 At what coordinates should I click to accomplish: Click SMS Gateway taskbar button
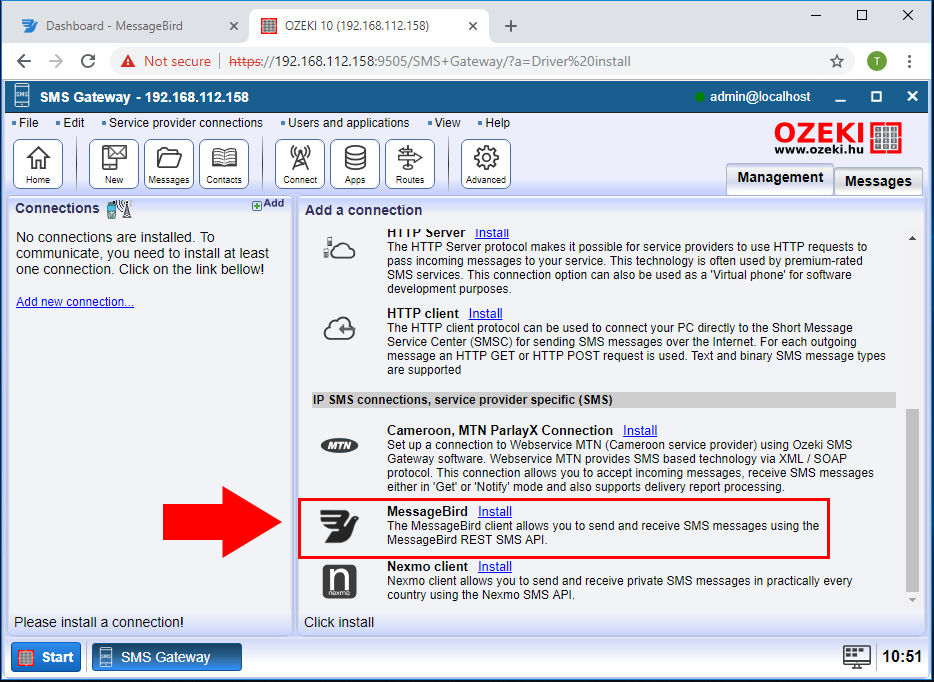(167, 657)
